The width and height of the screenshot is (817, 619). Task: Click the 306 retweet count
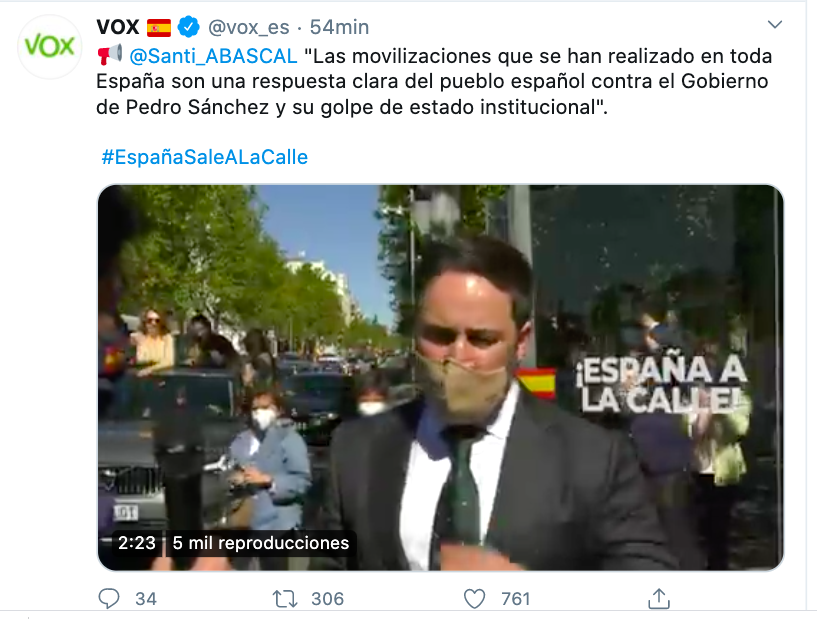[327, 599]
